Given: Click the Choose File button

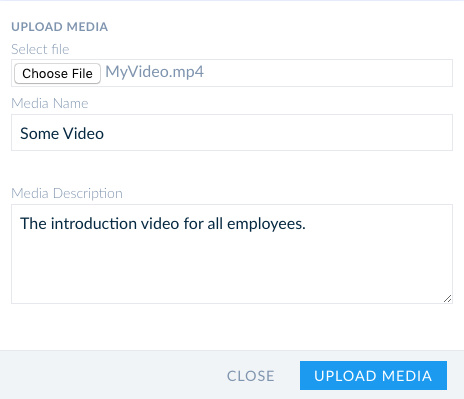Looking at the screenshot, I should (x=57, y=74).
